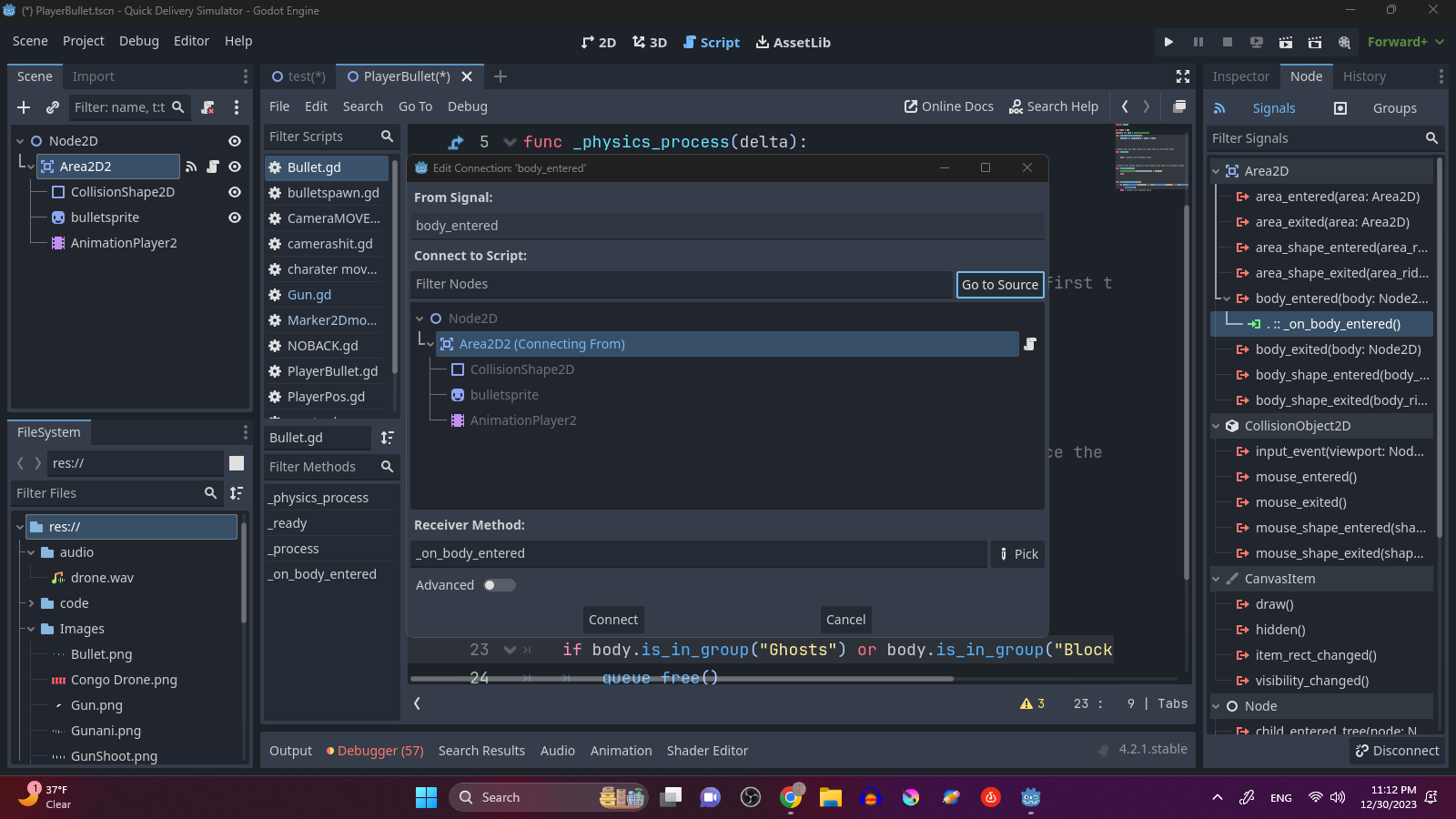Click the floating script editor icon
The image size is (1456, 819).
point(1178,106)
